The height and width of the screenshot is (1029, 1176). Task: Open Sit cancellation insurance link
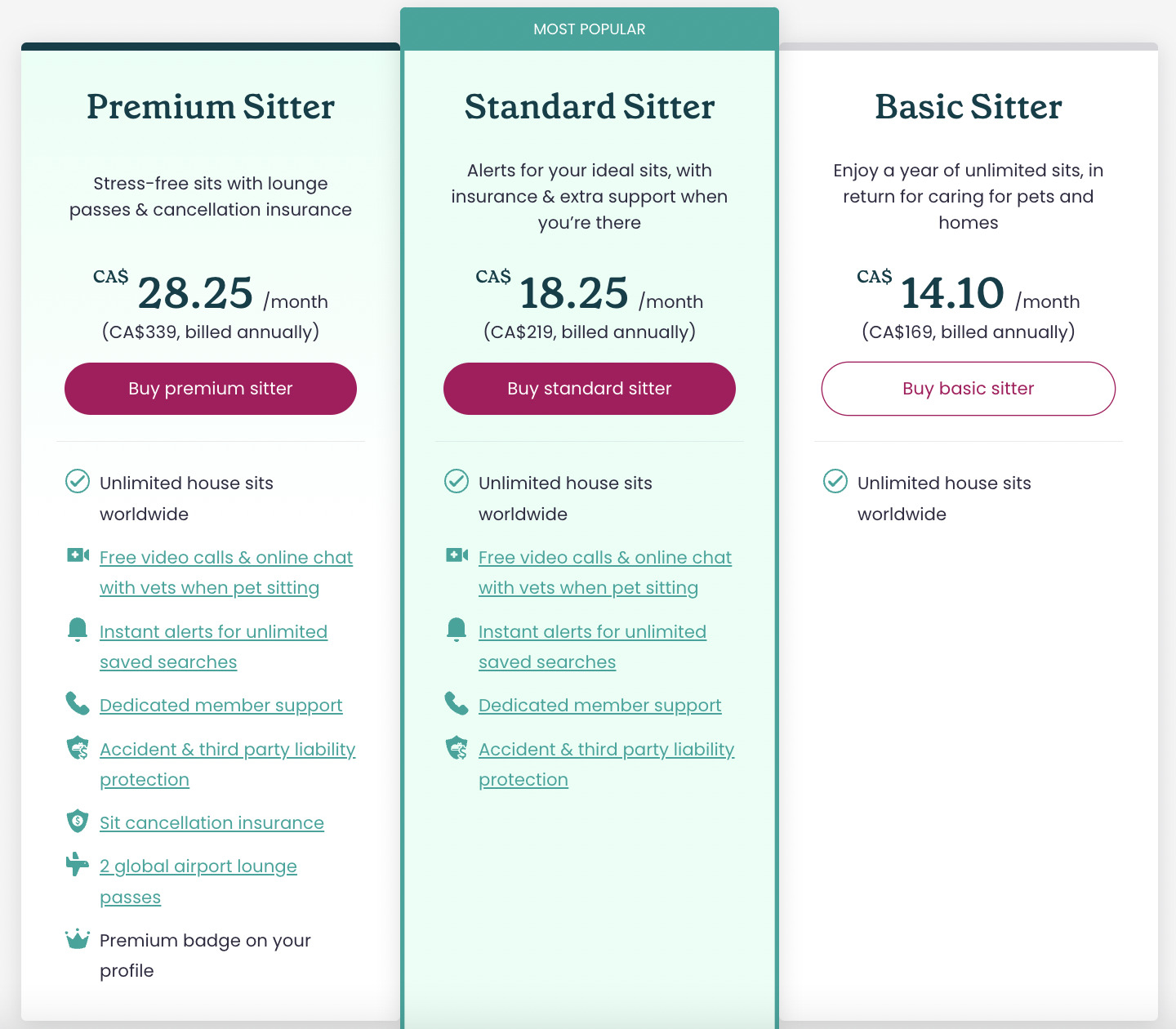[212, 822]
